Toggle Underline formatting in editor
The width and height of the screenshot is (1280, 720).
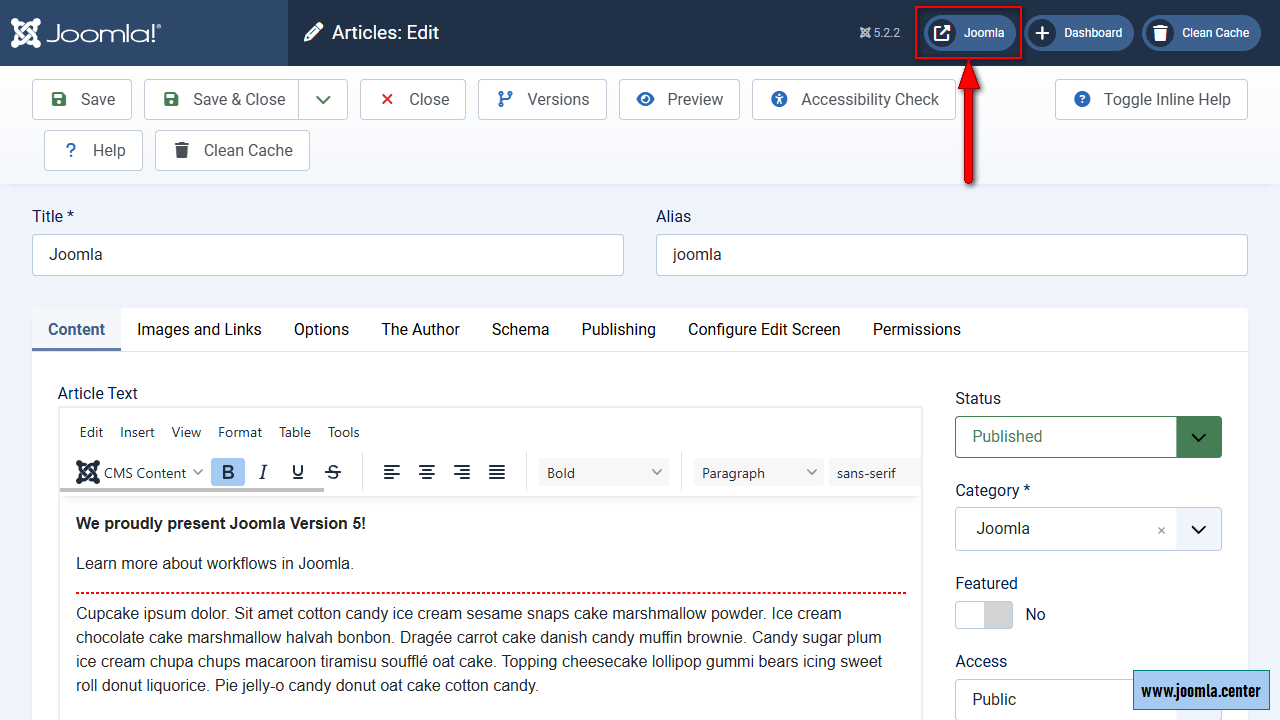point(298,472)
